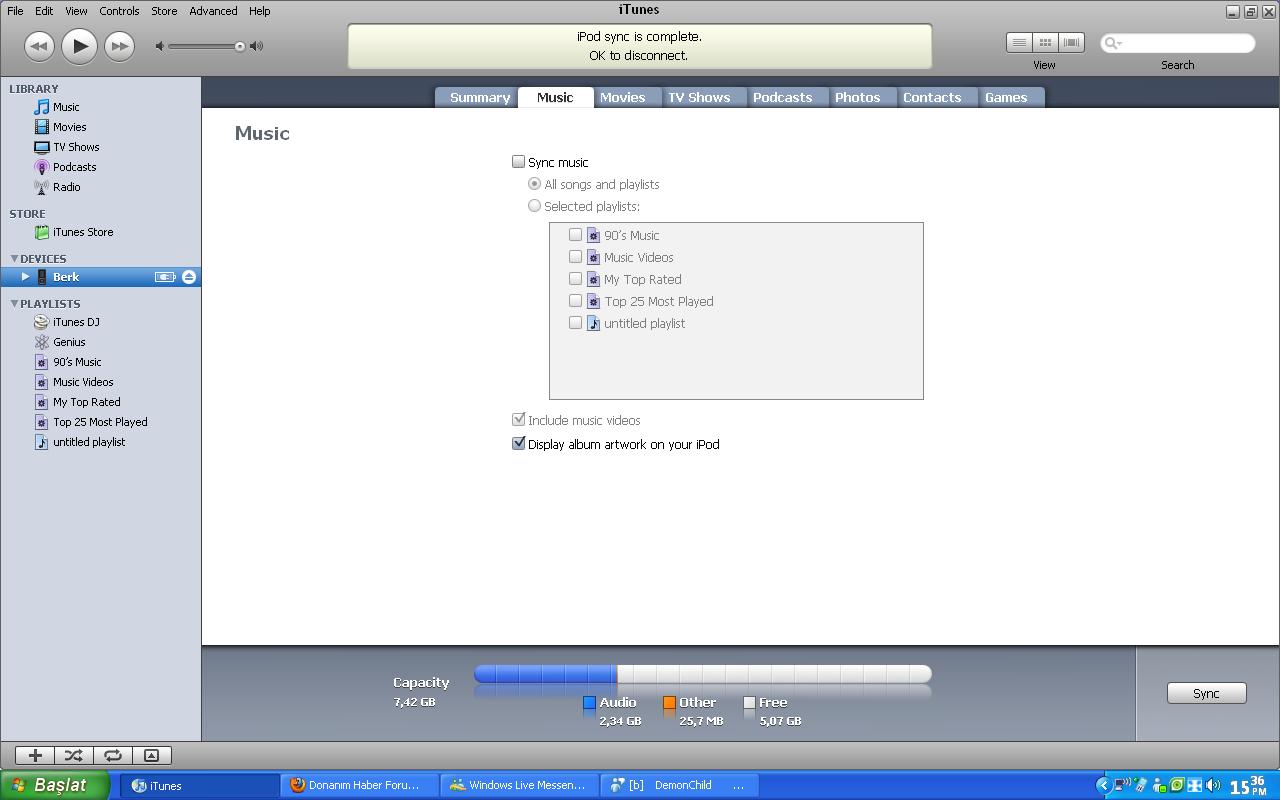Open the Controls menu
Viewport: 1280px width, 800px height.
coord(119,11)
